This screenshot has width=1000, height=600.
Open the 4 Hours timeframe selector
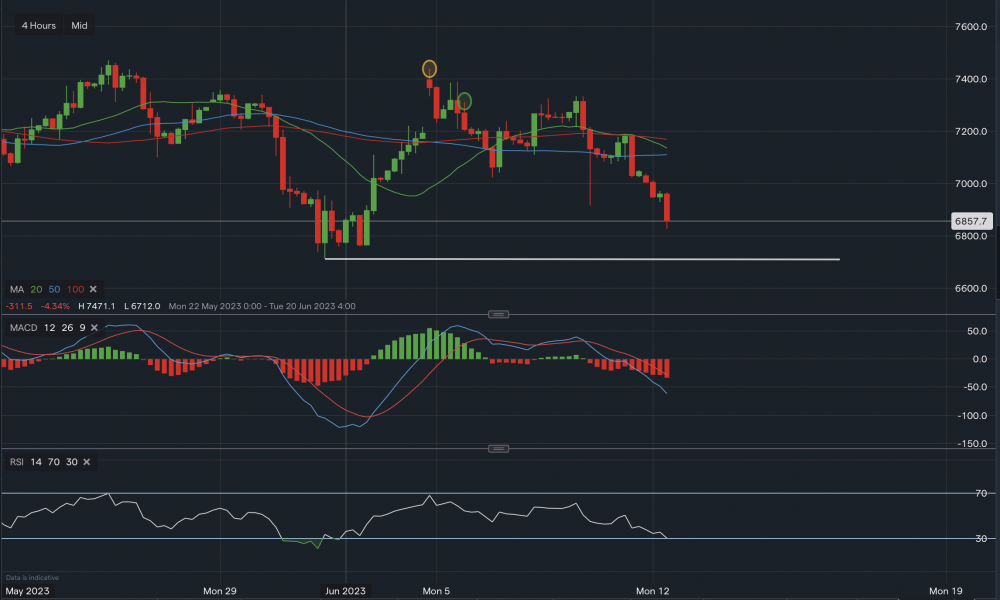(x=39, y=25)
